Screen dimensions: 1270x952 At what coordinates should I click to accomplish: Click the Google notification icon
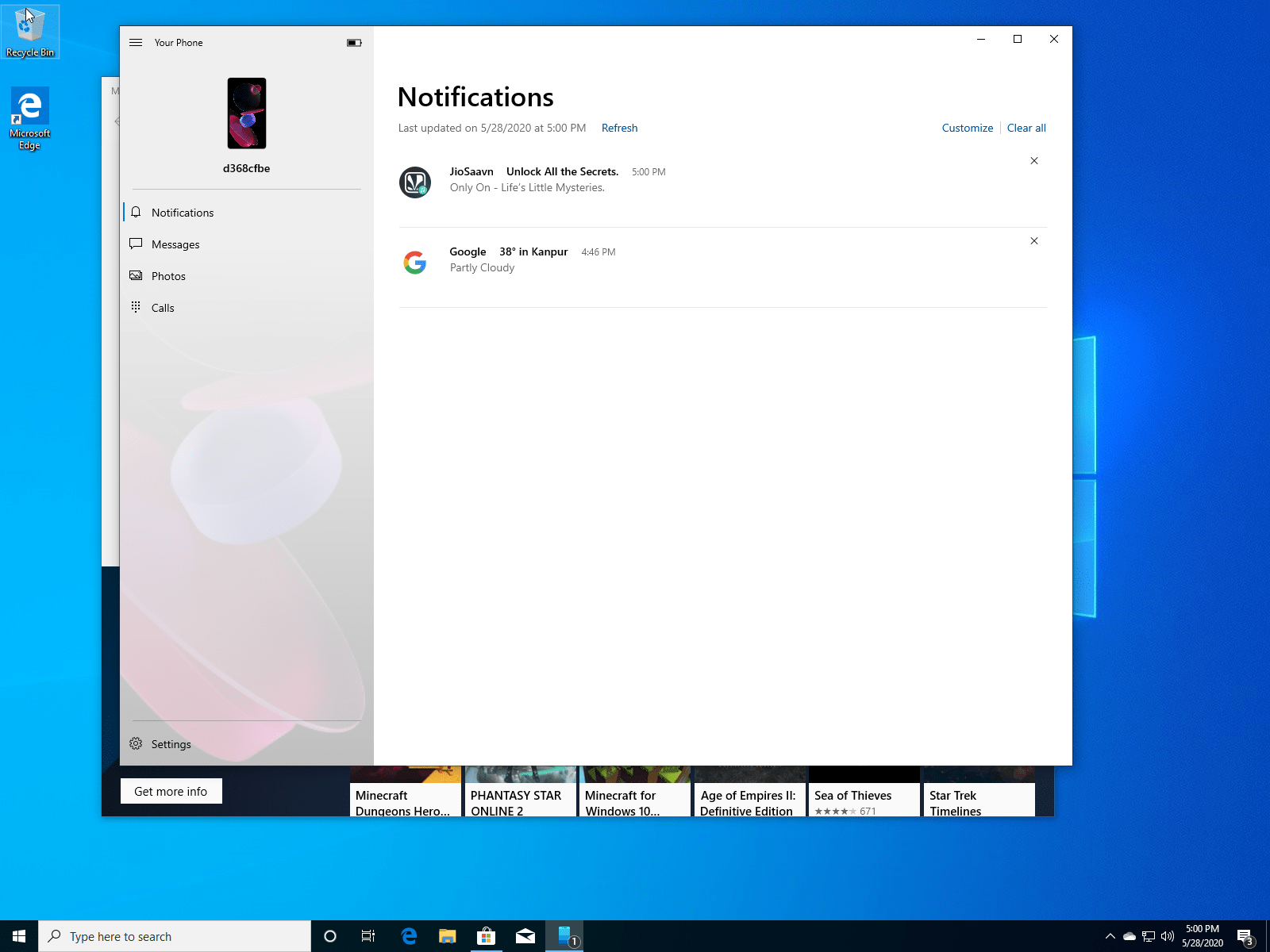point(414,263)
